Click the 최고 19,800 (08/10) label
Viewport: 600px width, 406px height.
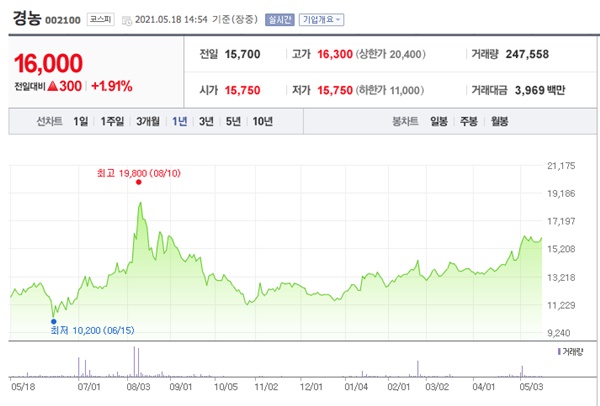[139, 173]
